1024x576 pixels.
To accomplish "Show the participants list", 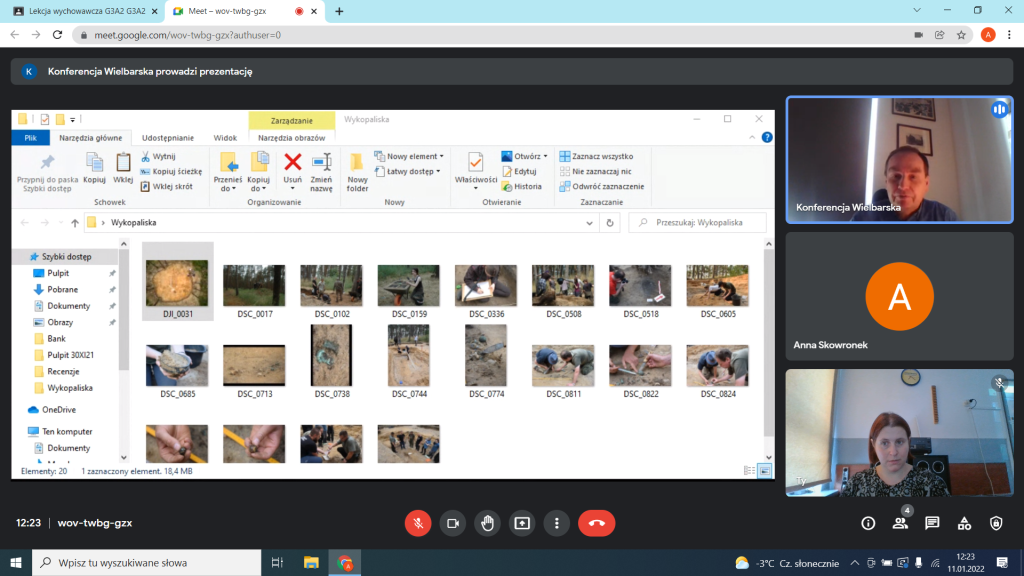I will point(900,523).
